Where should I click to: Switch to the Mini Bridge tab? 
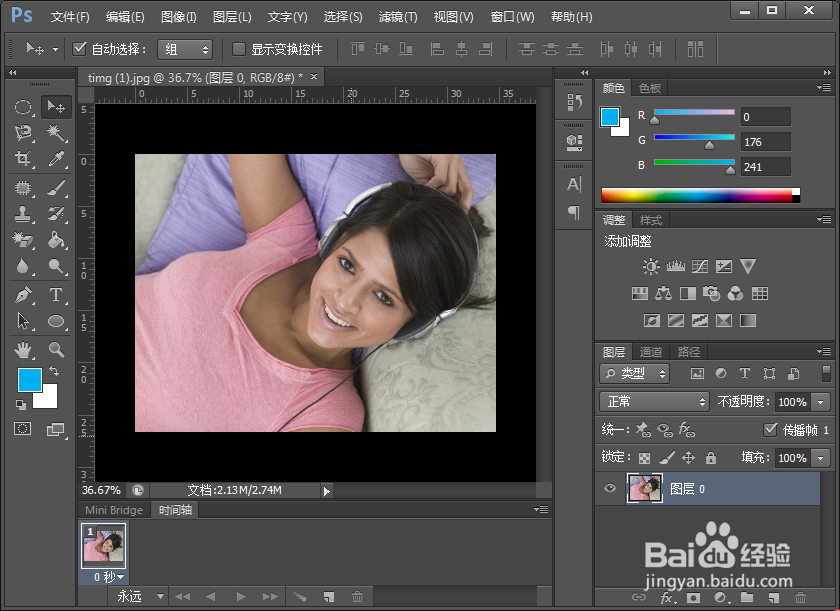[x=114, y=510]
